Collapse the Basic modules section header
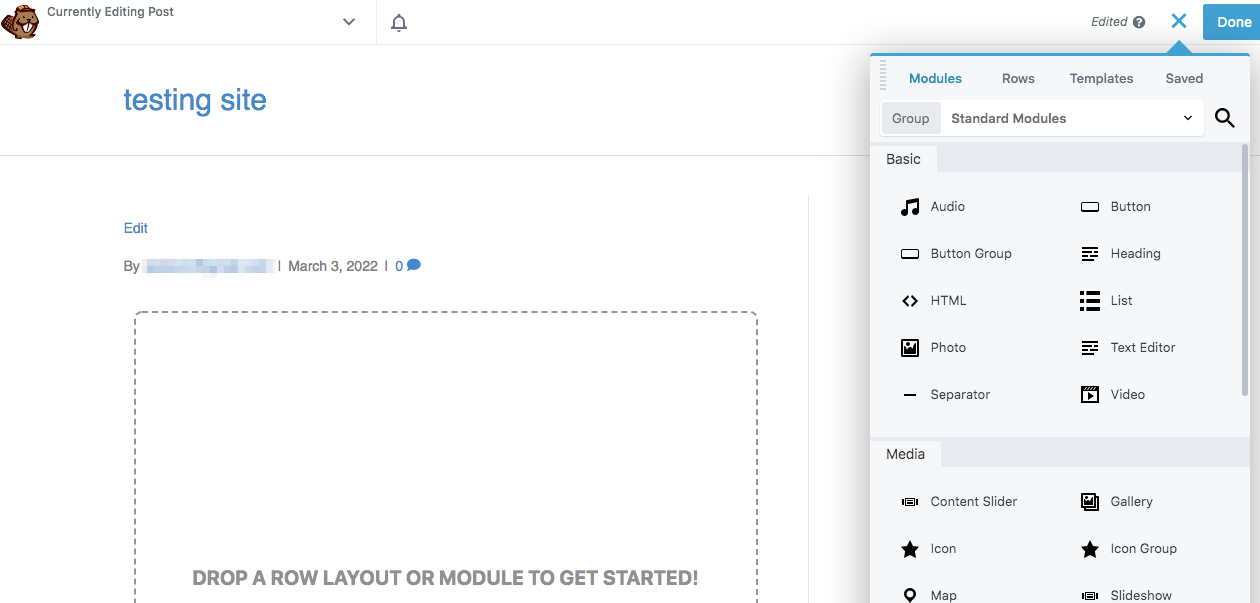This screenshot has height=603, width=1260. 903,159
